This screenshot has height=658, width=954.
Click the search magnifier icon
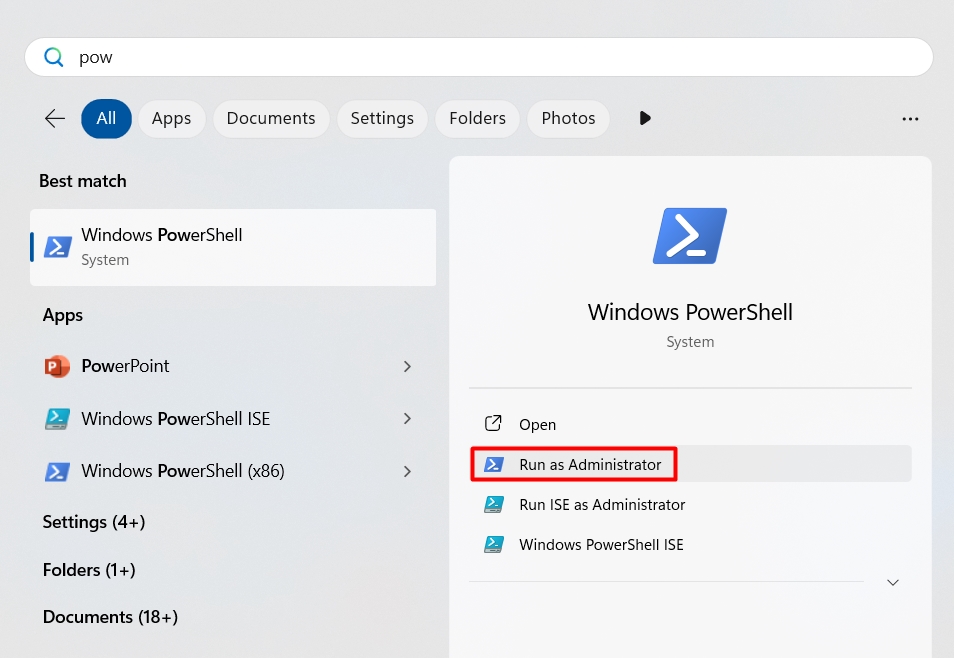pos(53,57)
